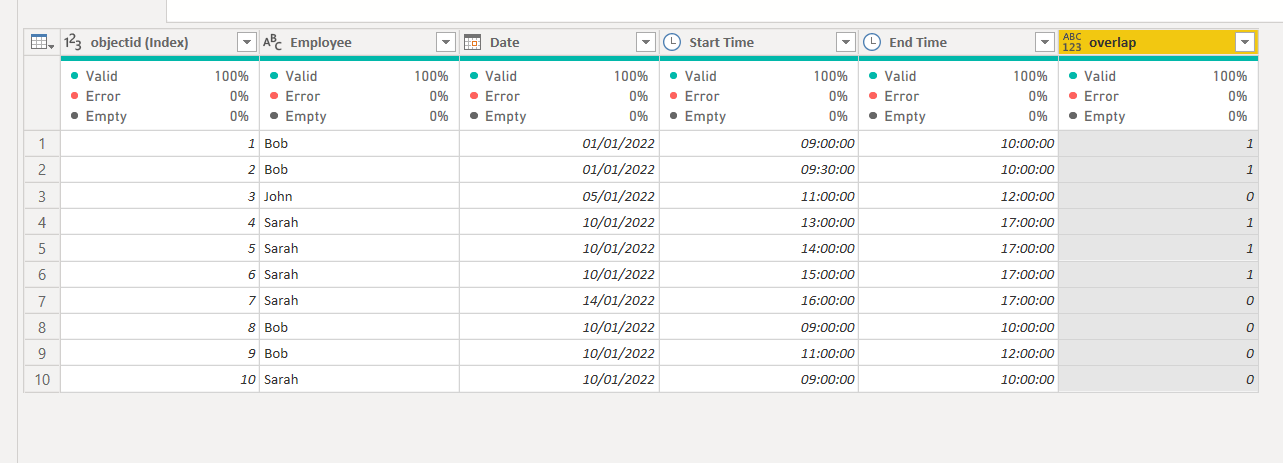Viewport: 1283px width, 463px height.
Task: Click Start Time cell 14:00:00 in row 5
Action: [x=759, y=248]
